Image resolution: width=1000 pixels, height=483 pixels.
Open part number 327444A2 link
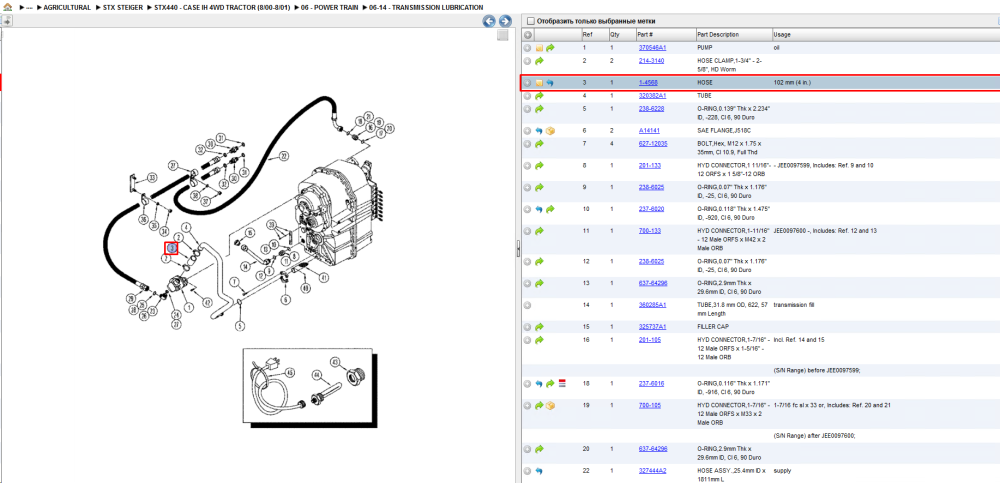652,471
